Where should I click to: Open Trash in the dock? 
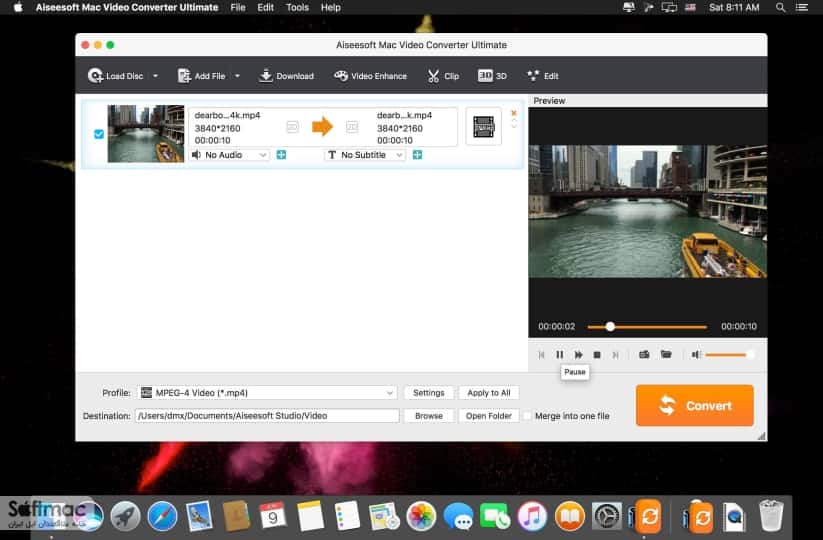771,516
